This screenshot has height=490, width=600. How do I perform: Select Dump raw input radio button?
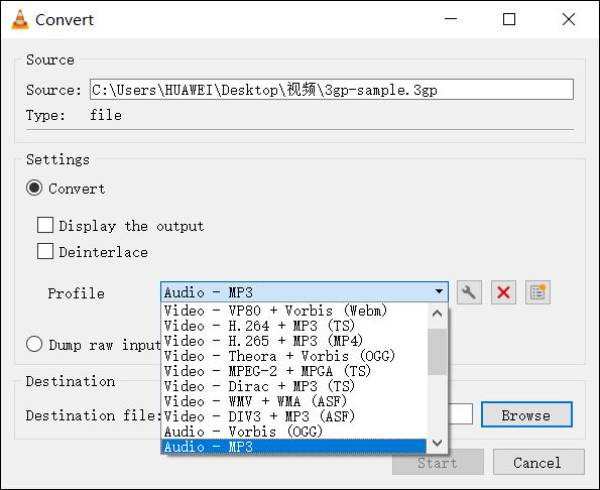coord(34,344)
